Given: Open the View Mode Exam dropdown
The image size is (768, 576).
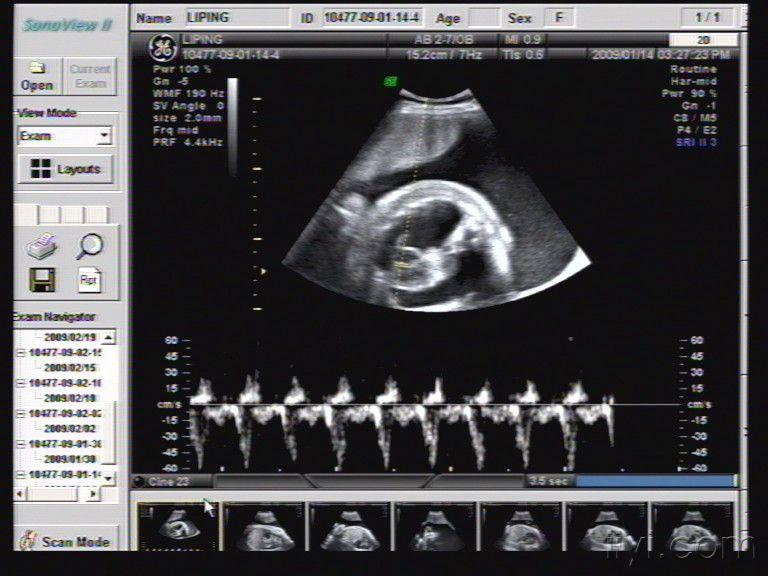Looking at the screenshot, I should pyautogui.click(x=104, y=136).
